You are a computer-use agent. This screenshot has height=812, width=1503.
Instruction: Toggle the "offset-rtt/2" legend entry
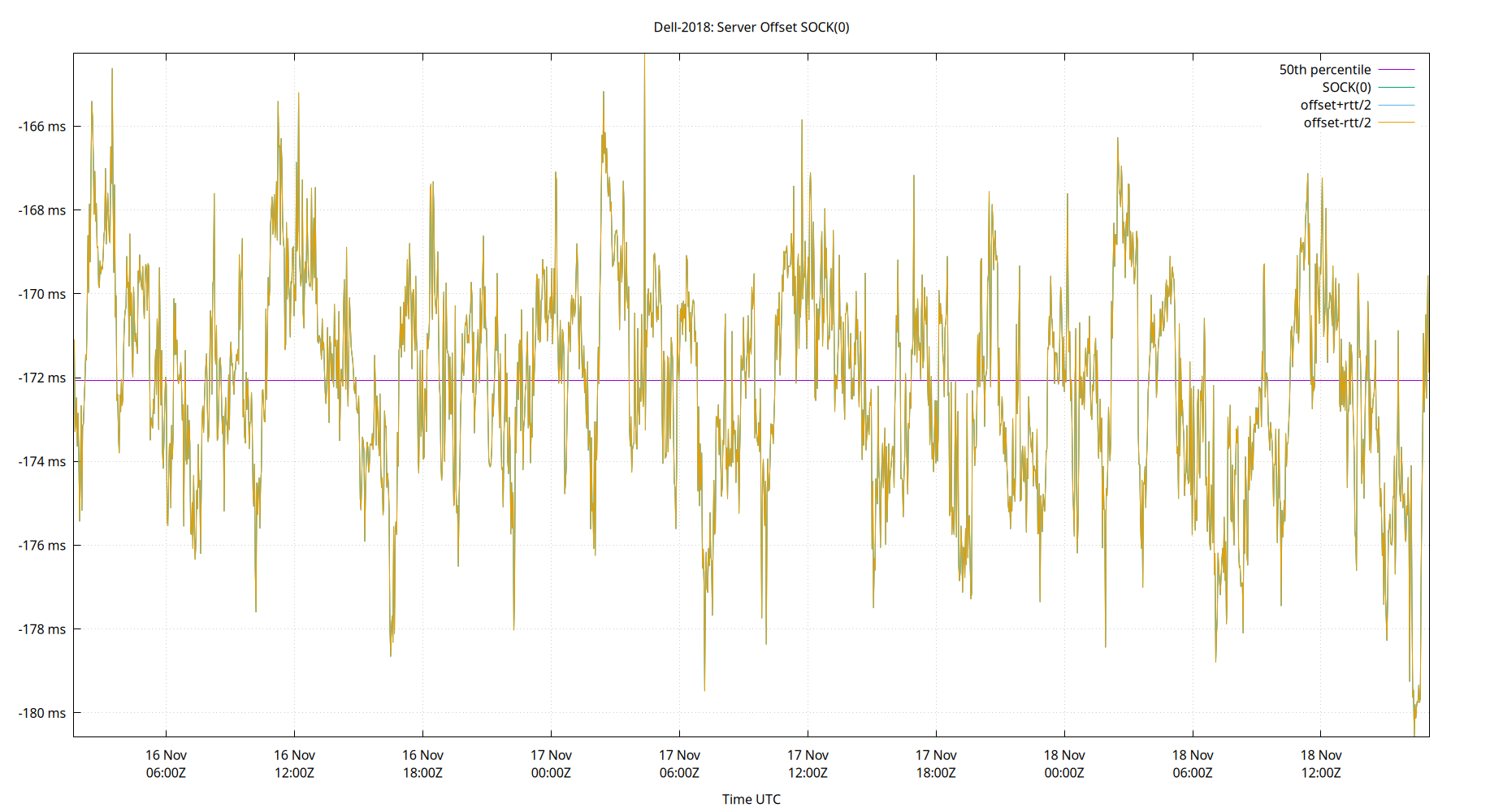[x=1336, y=122]
